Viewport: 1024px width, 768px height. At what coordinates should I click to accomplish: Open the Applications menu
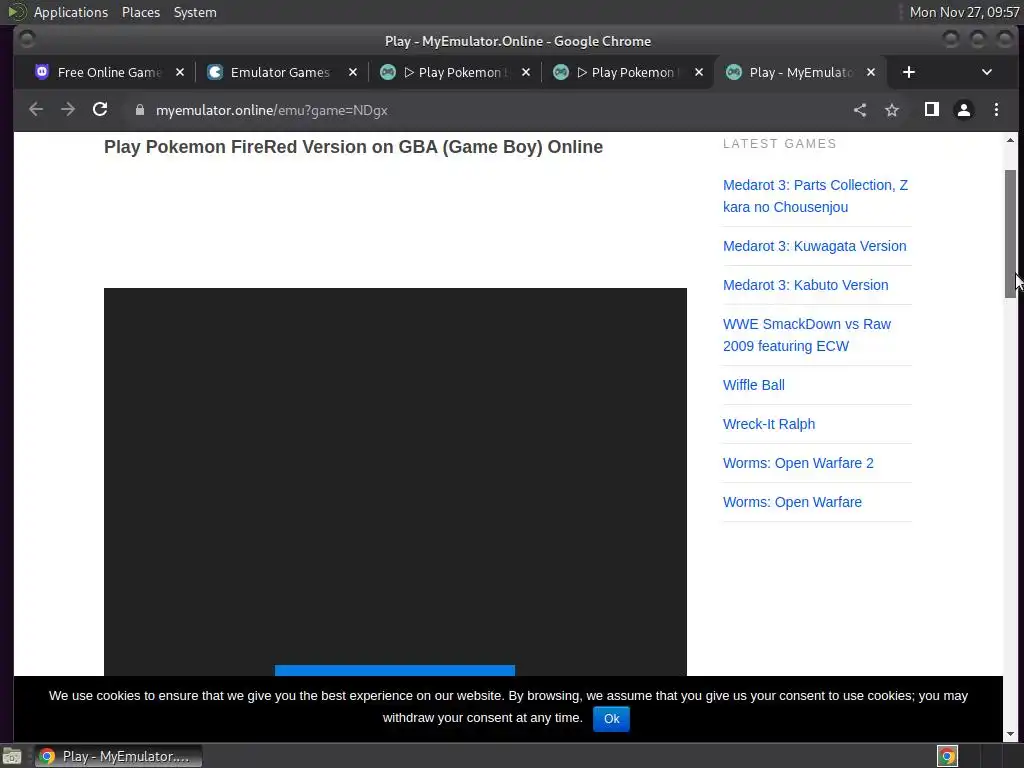(x=71, y=12)
